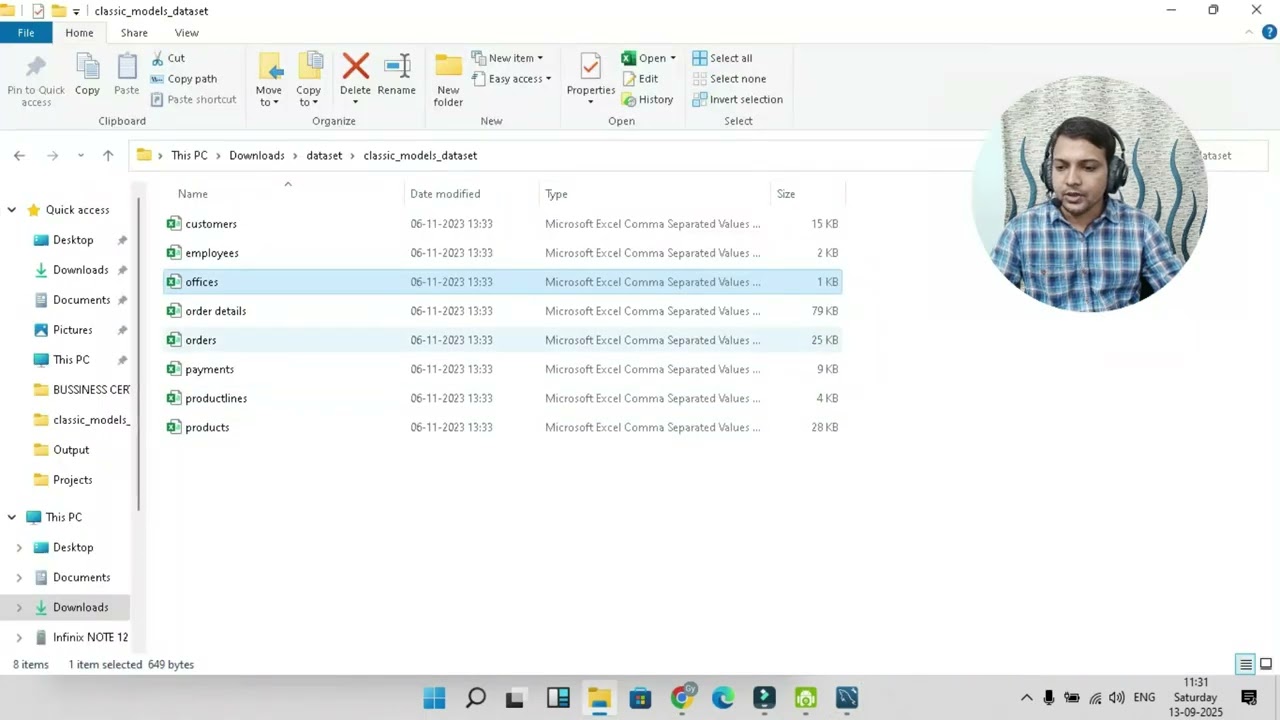The image size is (1280, 720).
Task: Open recent locations dropdown arrow
Action: [80, 155]
